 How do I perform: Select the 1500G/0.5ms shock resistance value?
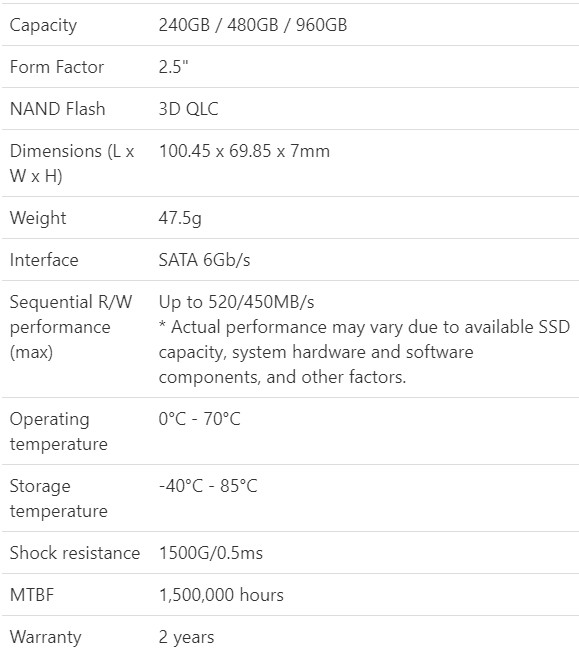pos(211,553)
